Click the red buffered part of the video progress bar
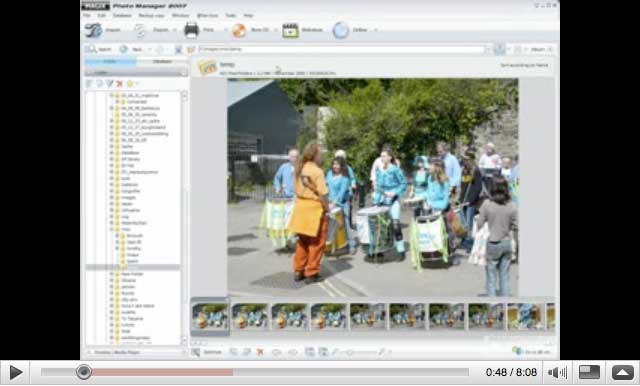Viewport: 640px width, 386px height. coord(162,372)
